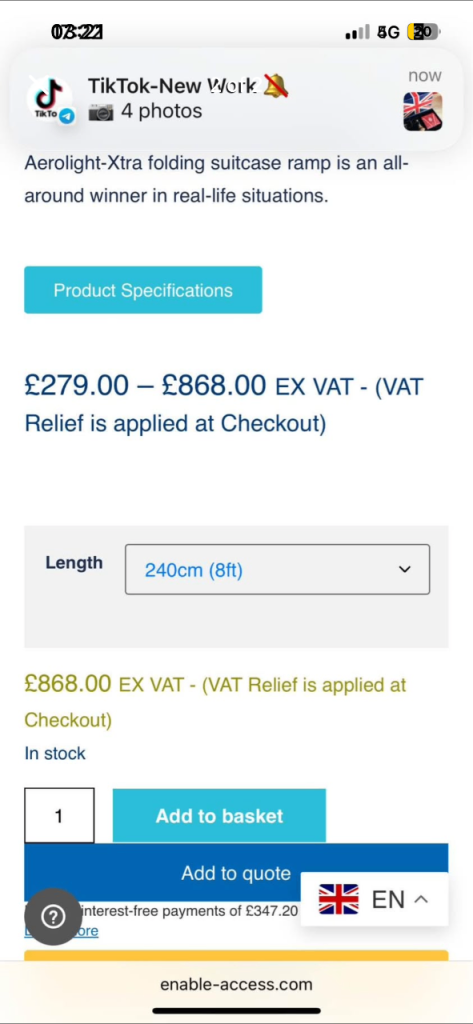Image resolution: width=473 pixels, height=1024 pixels.
Task: Expand the EN language selector chevron
Action: 421,899
